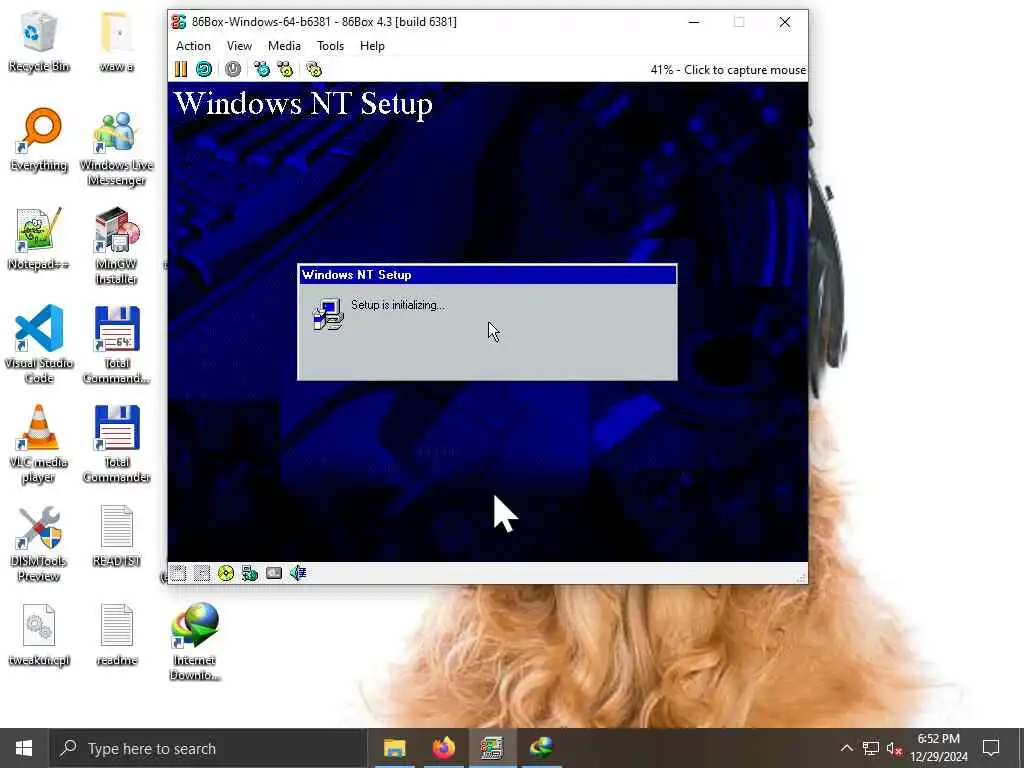1024x768 pixels.
Task: Close the 86Box window
Action: pos(785,22)
